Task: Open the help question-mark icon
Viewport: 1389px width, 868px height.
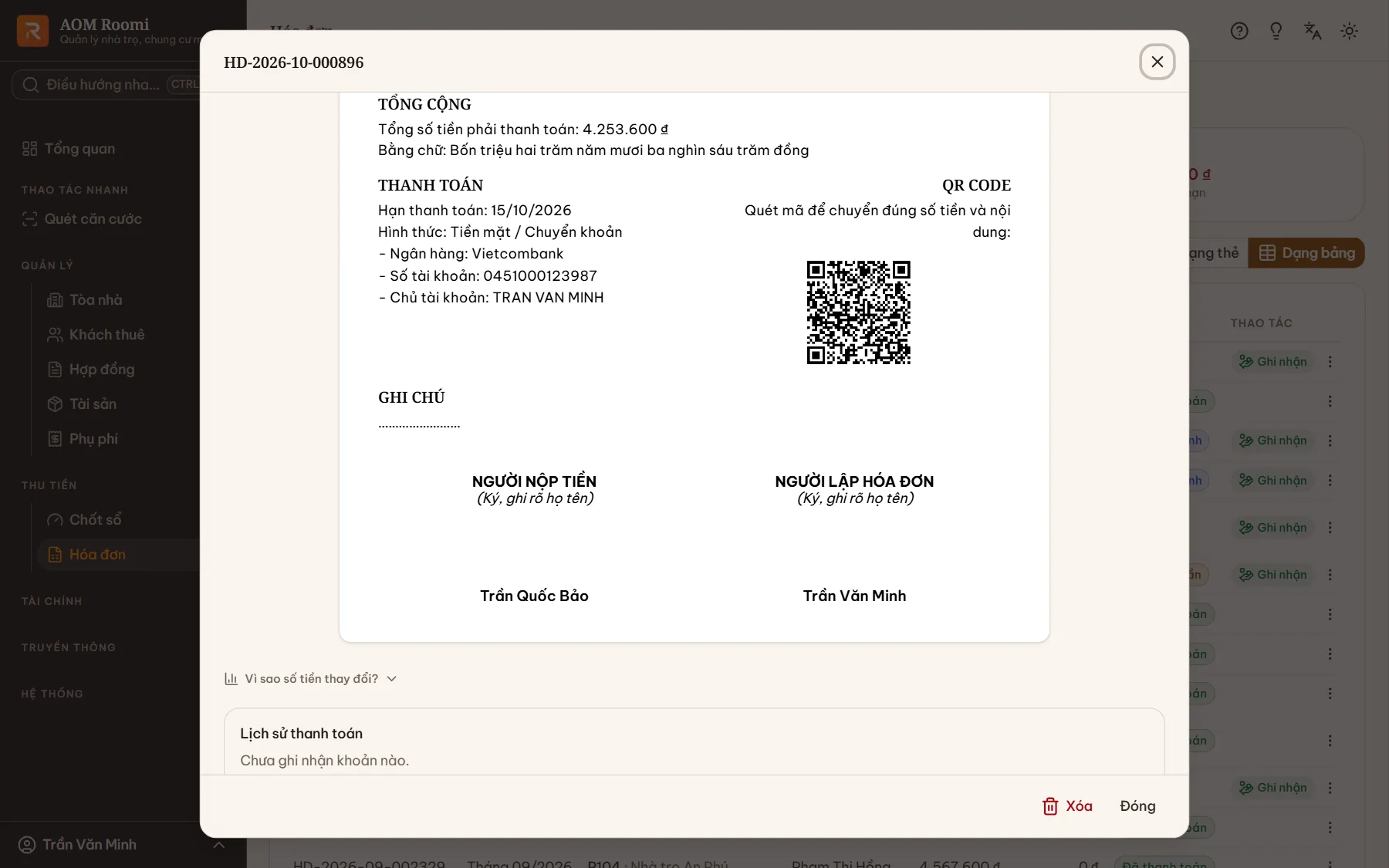Action: [x=1239, y=31]
